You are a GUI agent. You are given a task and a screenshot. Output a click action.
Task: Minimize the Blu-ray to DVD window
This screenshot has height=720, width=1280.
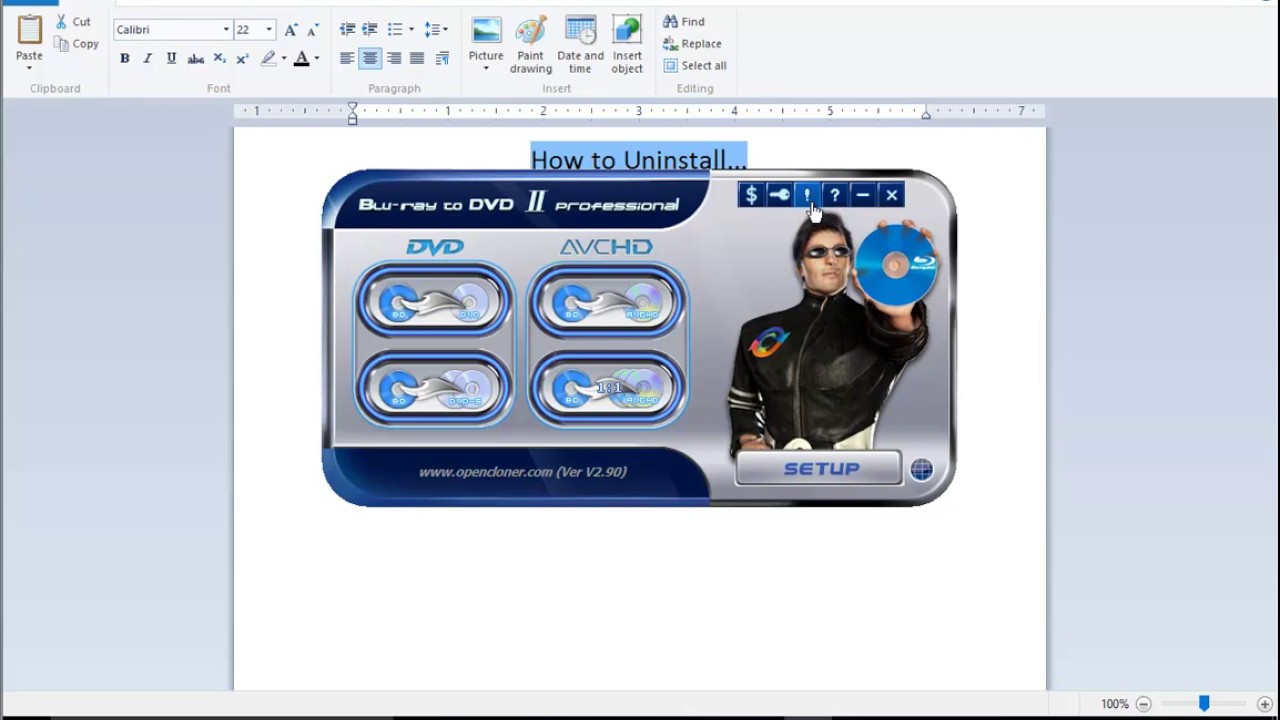863,195
